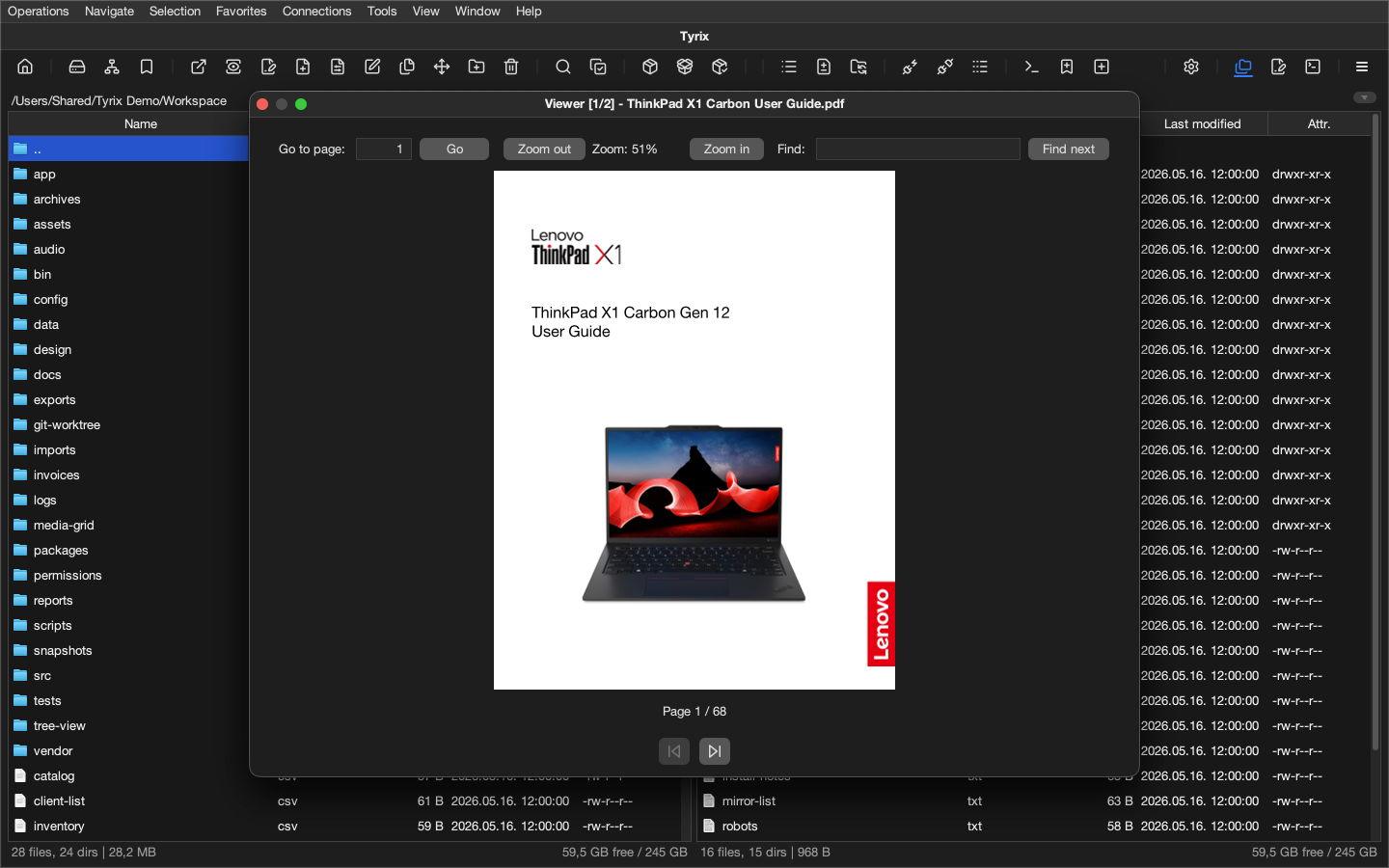
Task: Click the file compare plus-minus icon
Action: (824, 67)
